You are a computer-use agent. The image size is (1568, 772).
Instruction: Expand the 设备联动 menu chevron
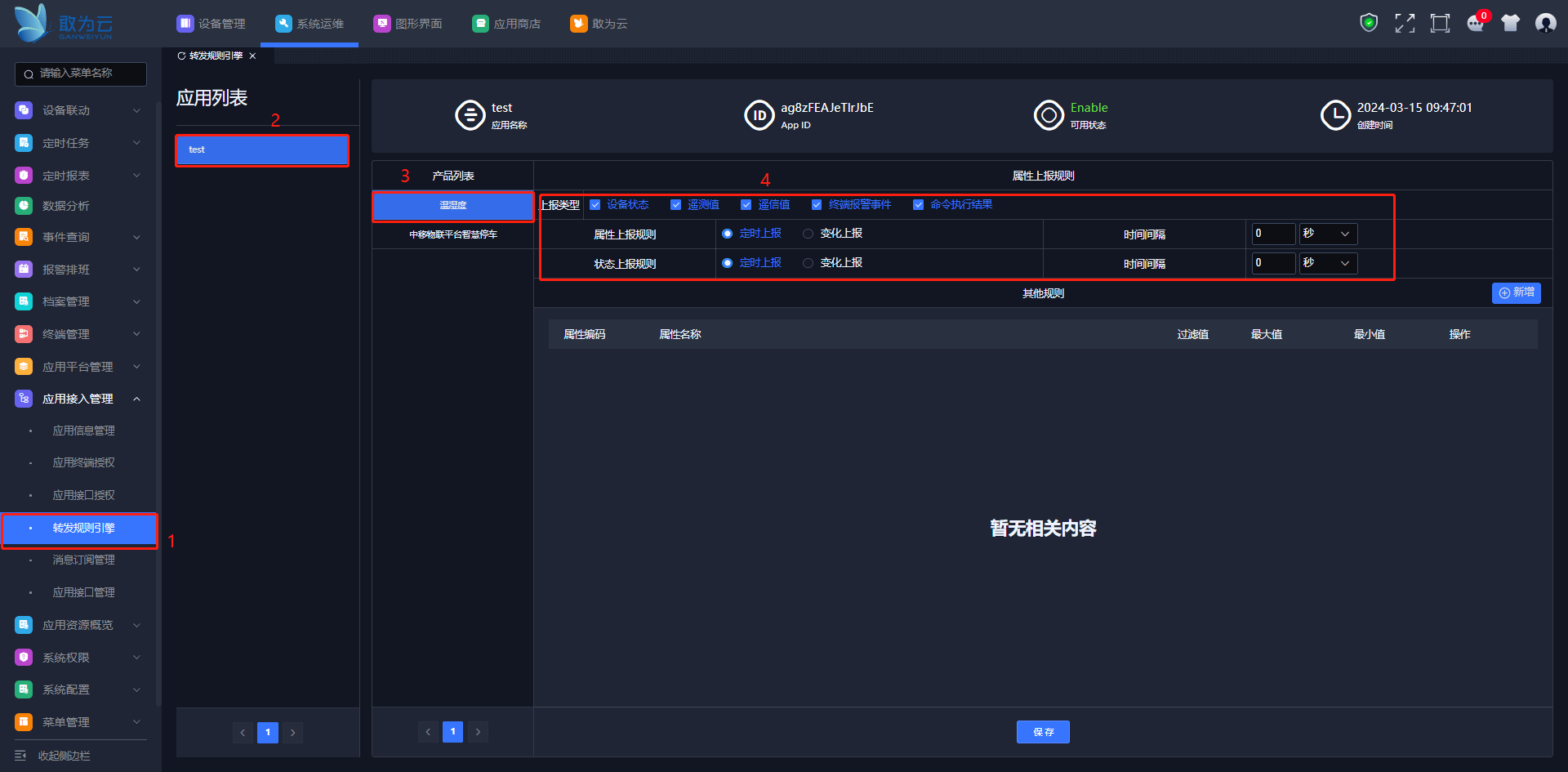click(136, 110)
